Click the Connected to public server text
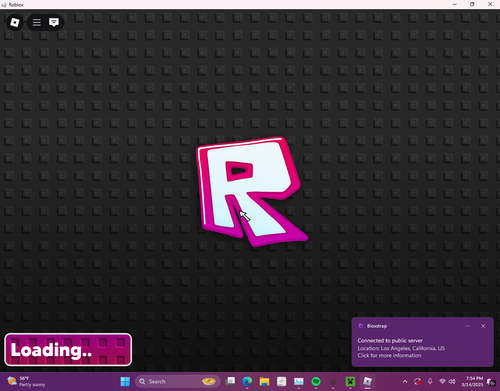 (x=390, y=340)
